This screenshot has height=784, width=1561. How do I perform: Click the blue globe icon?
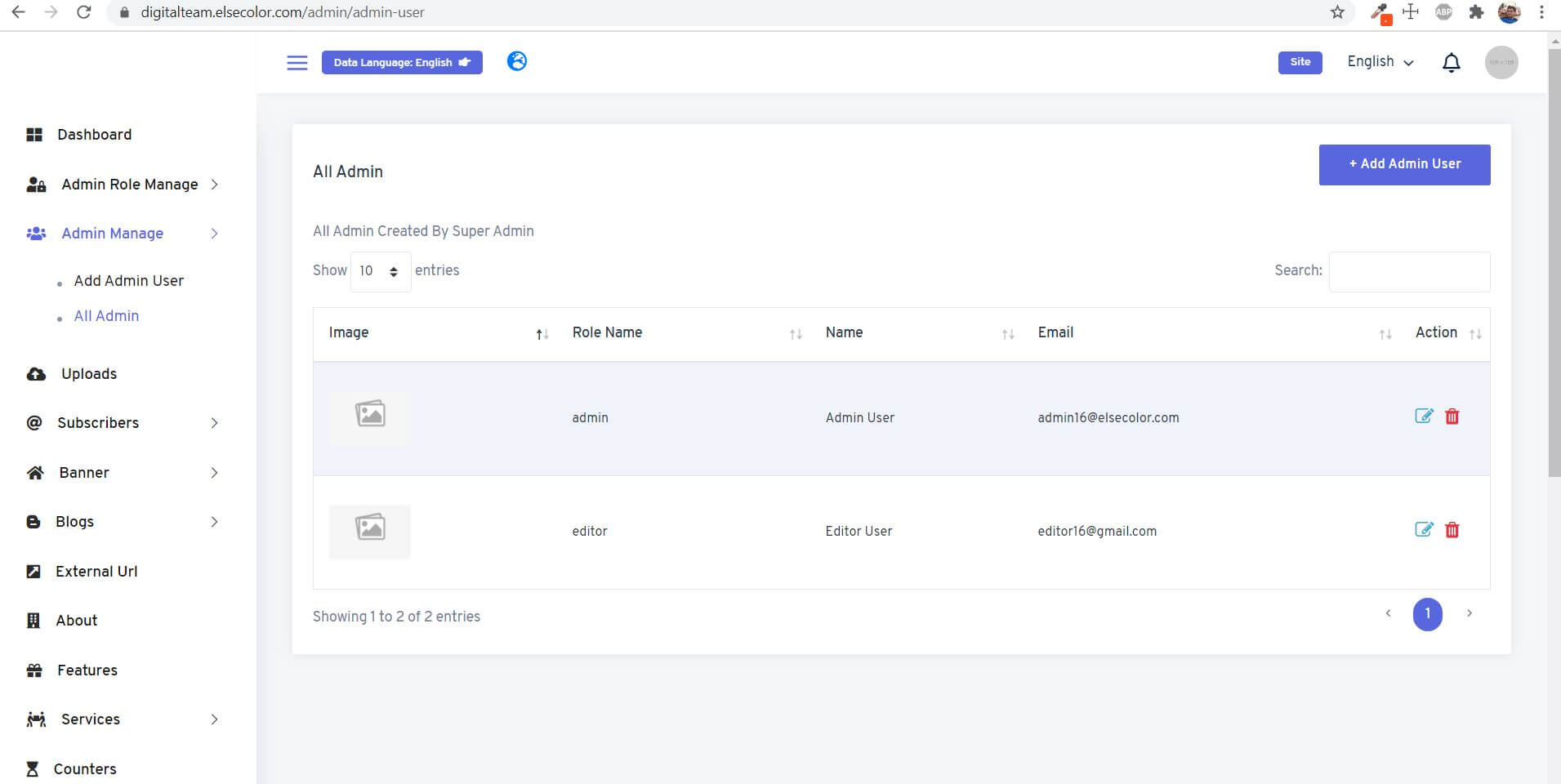[517, 61]
